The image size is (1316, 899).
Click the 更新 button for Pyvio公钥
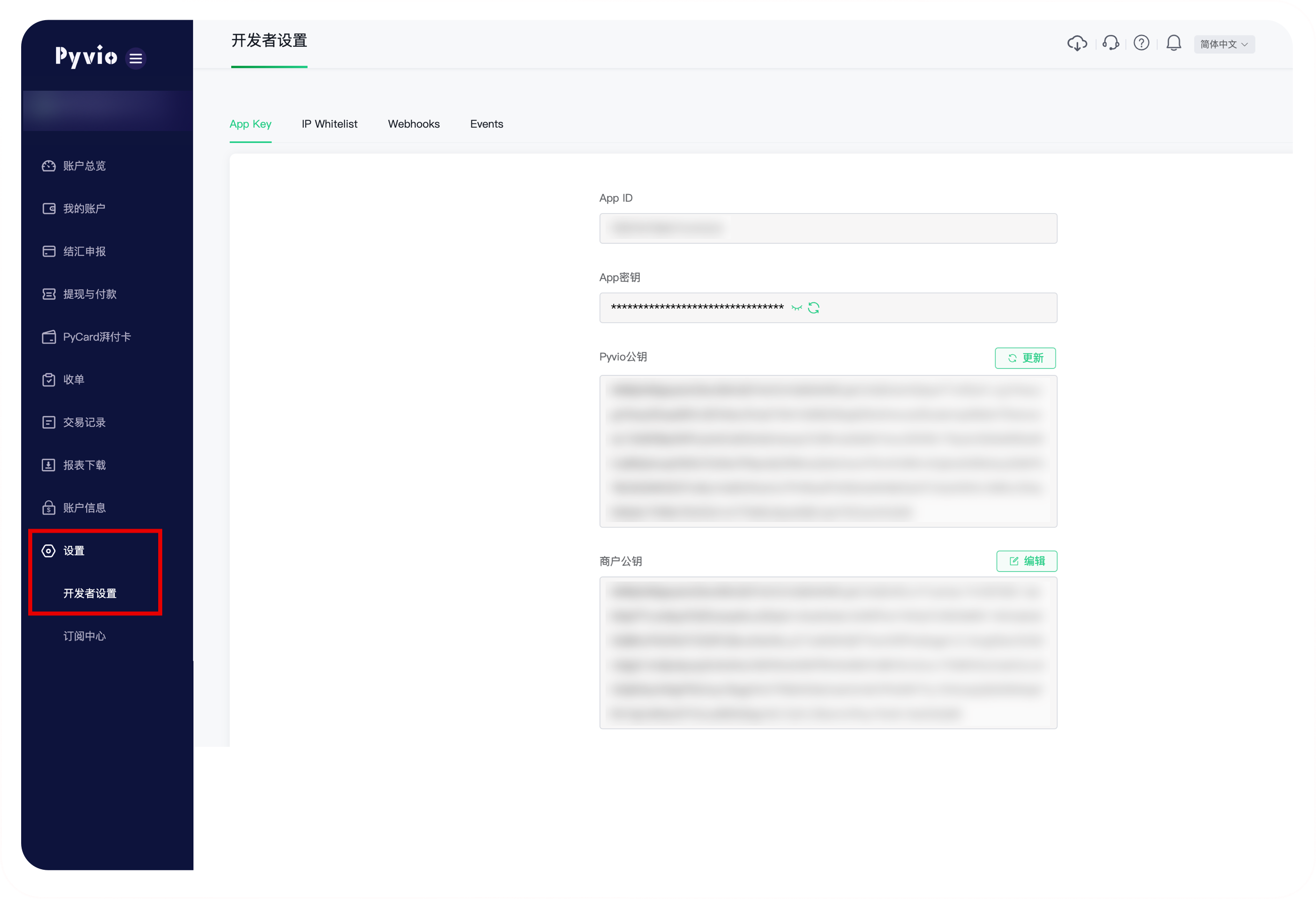pyautogui.click(x=1025, y=358)
